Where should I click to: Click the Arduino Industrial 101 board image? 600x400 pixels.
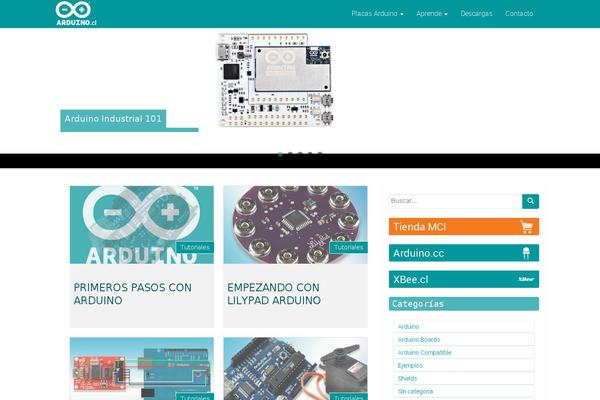275,80
